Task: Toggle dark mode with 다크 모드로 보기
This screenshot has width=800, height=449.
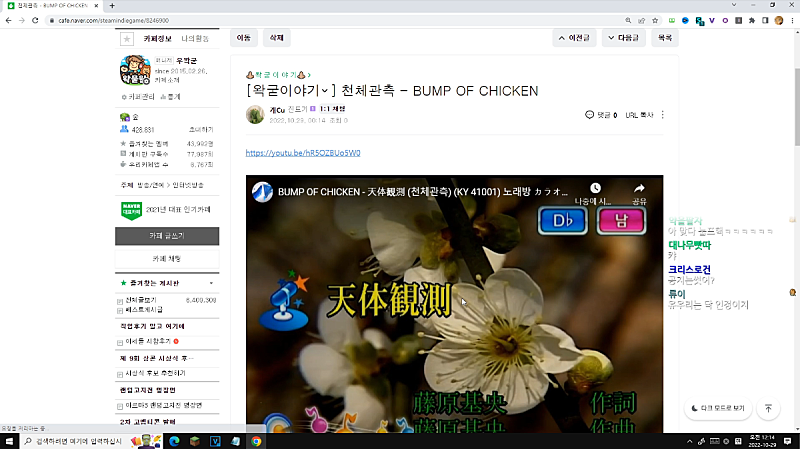Action: tap(718, 408)
